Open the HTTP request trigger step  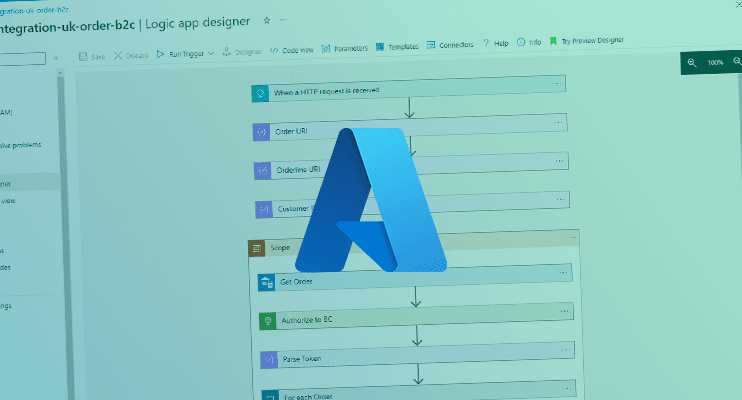tap(409, 89)
